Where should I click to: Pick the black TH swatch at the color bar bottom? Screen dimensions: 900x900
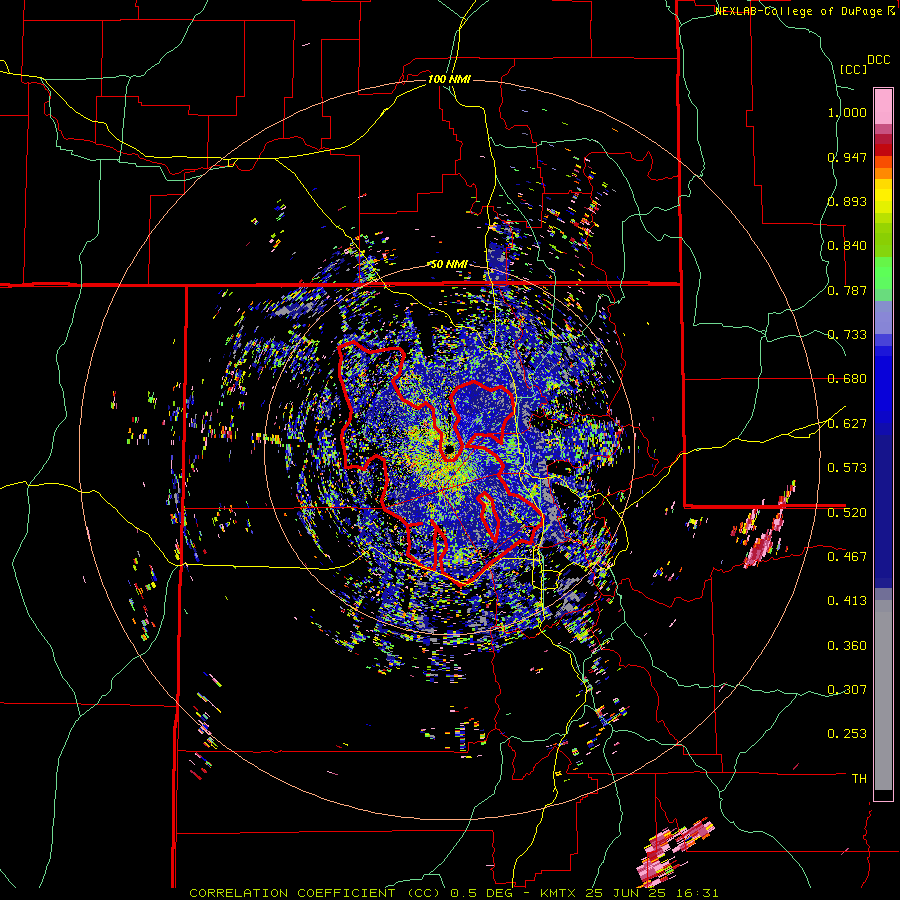(x=883, y=794)
